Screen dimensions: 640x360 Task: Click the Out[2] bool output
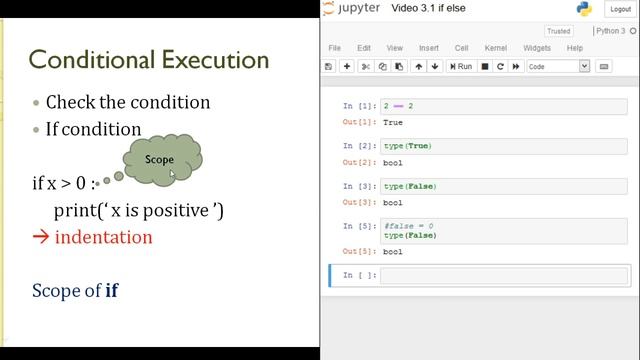pyautogui.click(x=393, y=163)
